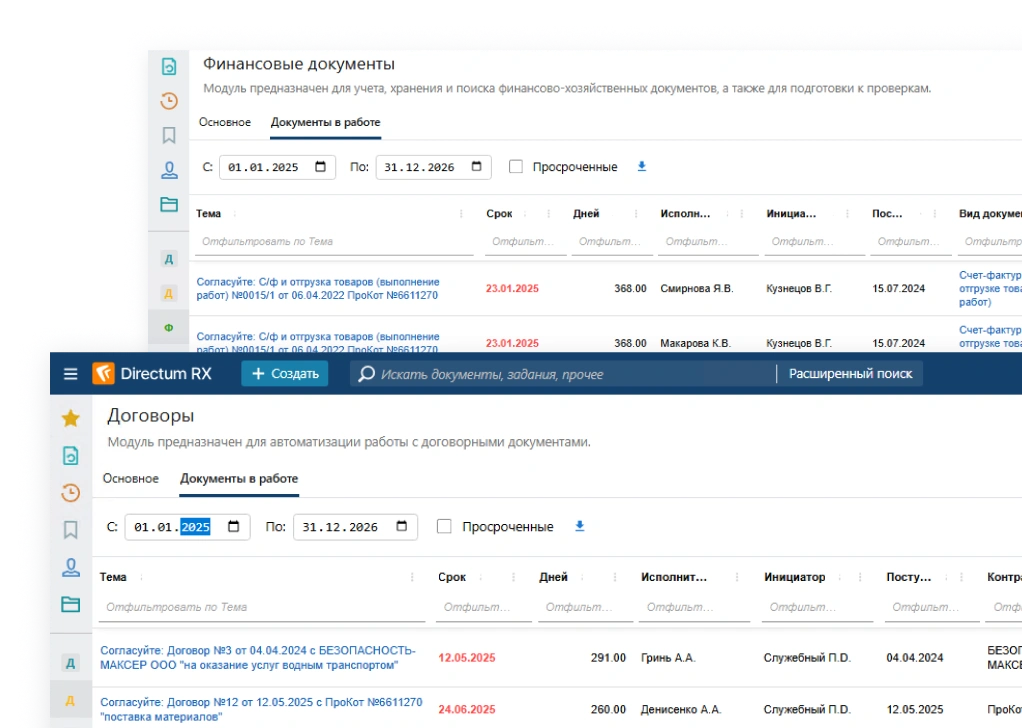
Task: Click Денисенко А.А. cell in Договоры table
Action: pyautogui.click(x=681, y=709)
